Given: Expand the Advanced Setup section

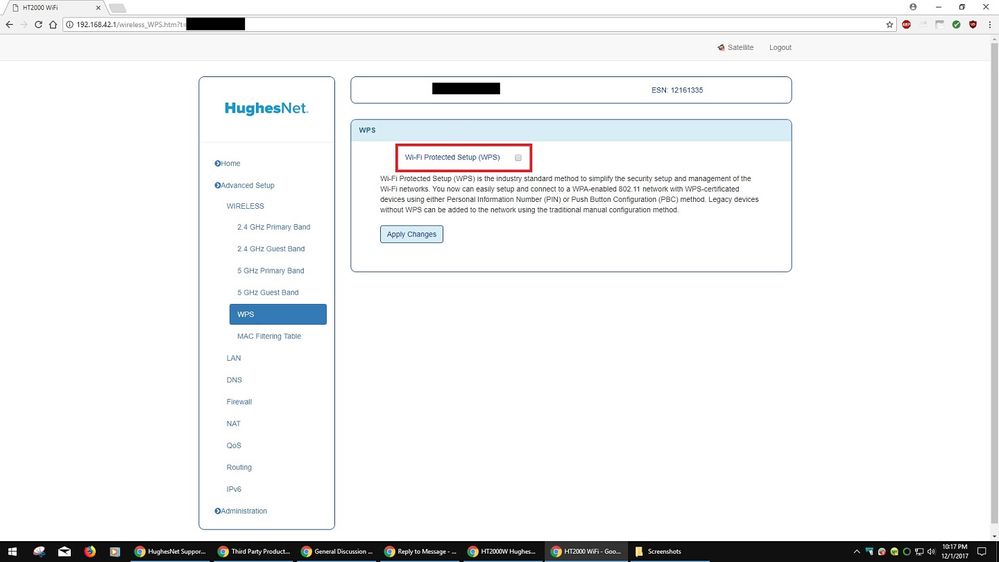Looking at the screenshot, I should tap(246, 185).
